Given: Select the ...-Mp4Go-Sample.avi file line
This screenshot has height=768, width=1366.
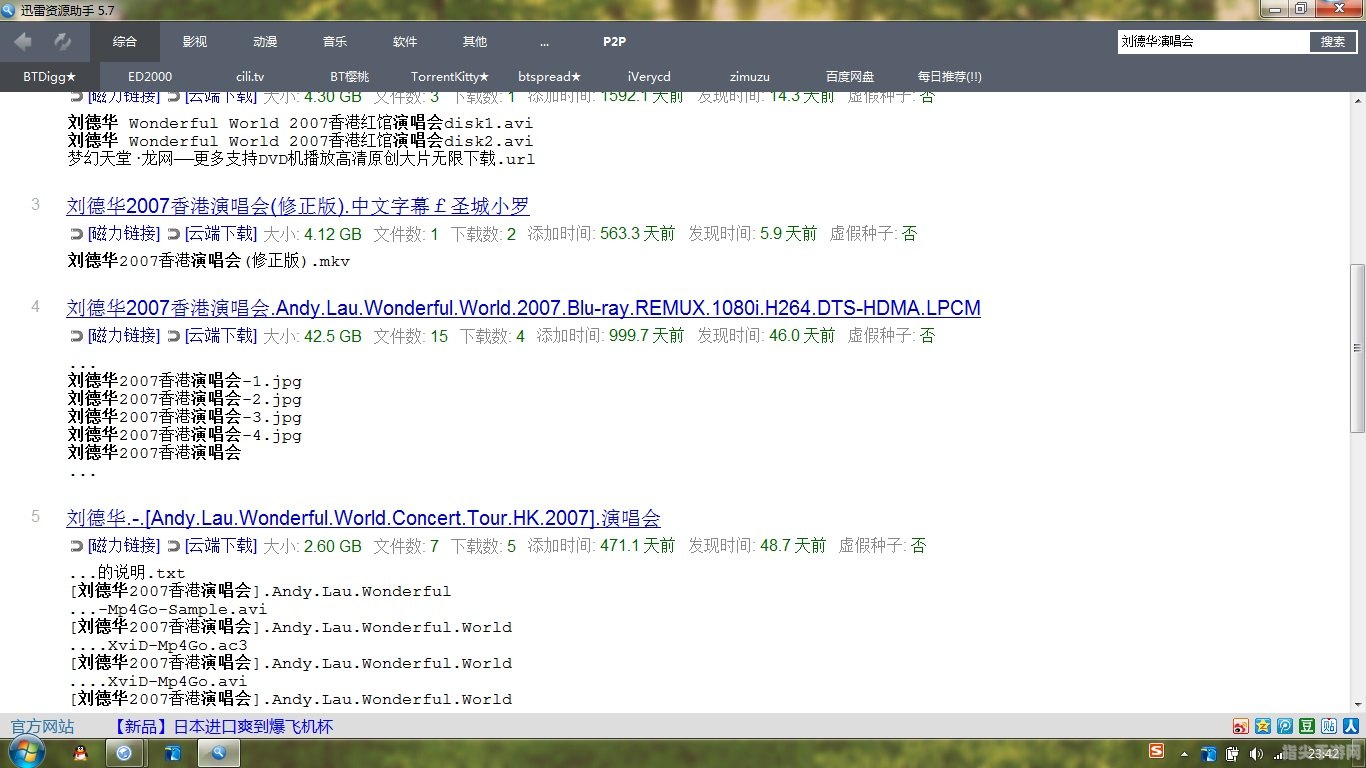Looking at the screenshot, I should click(x=168, y=609).
